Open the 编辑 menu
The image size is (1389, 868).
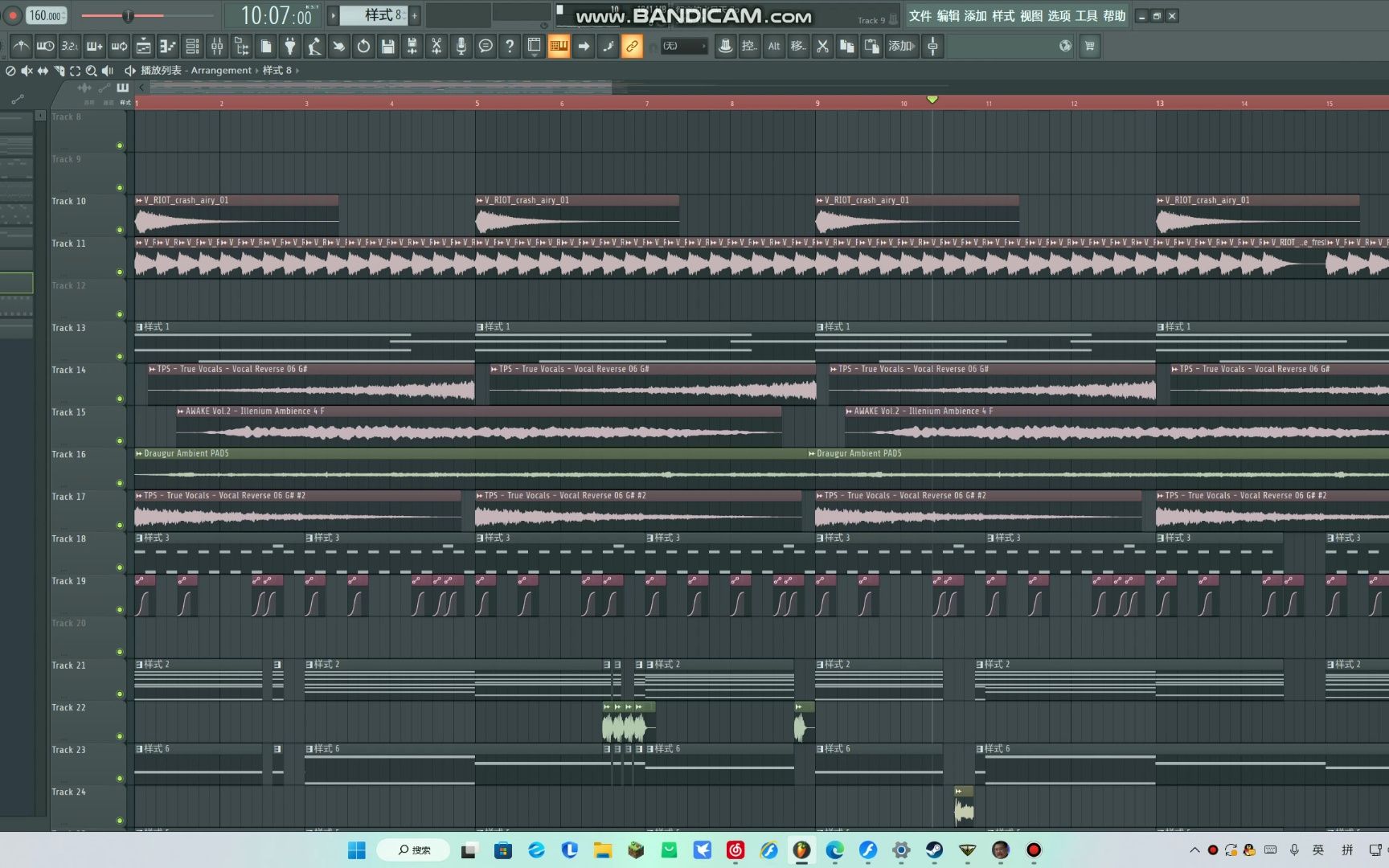click(948, 16)
